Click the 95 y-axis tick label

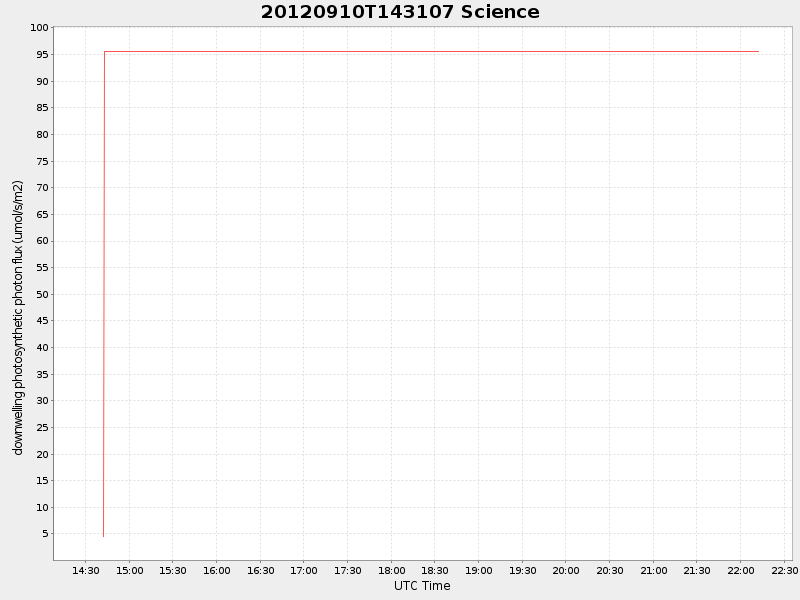42,55
